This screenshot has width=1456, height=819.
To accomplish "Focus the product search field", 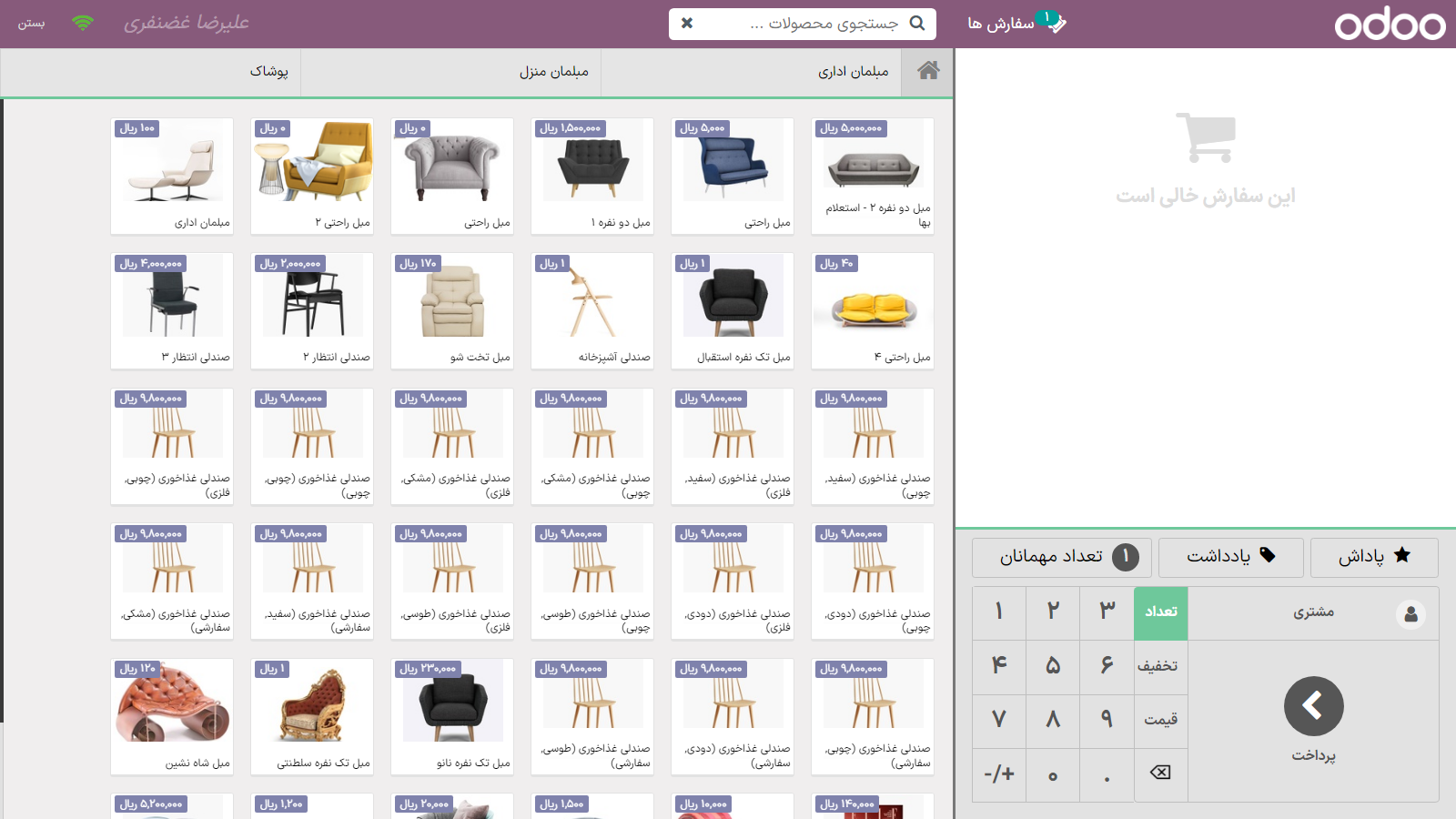I will 803,24.
